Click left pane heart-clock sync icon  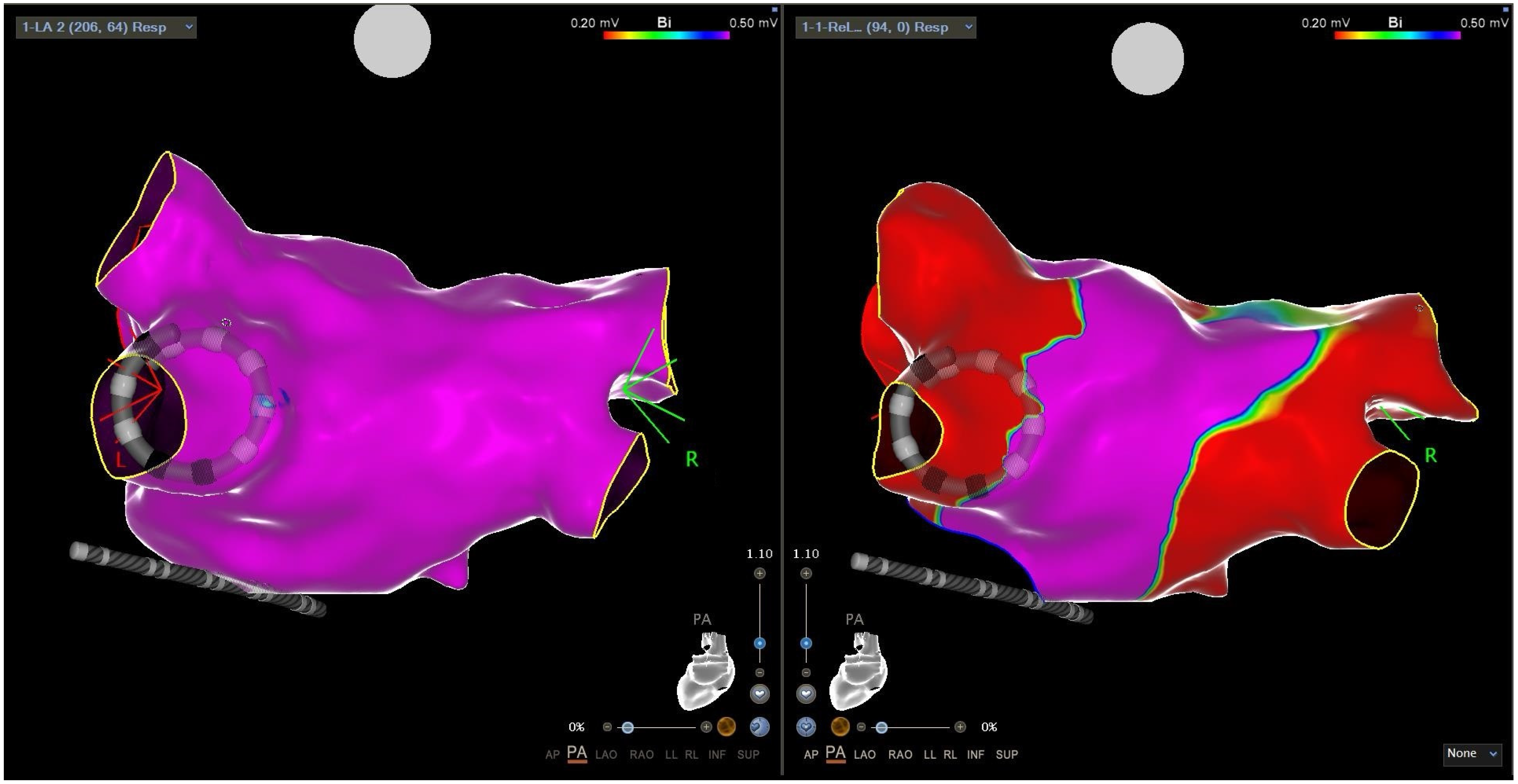point(760,727)
